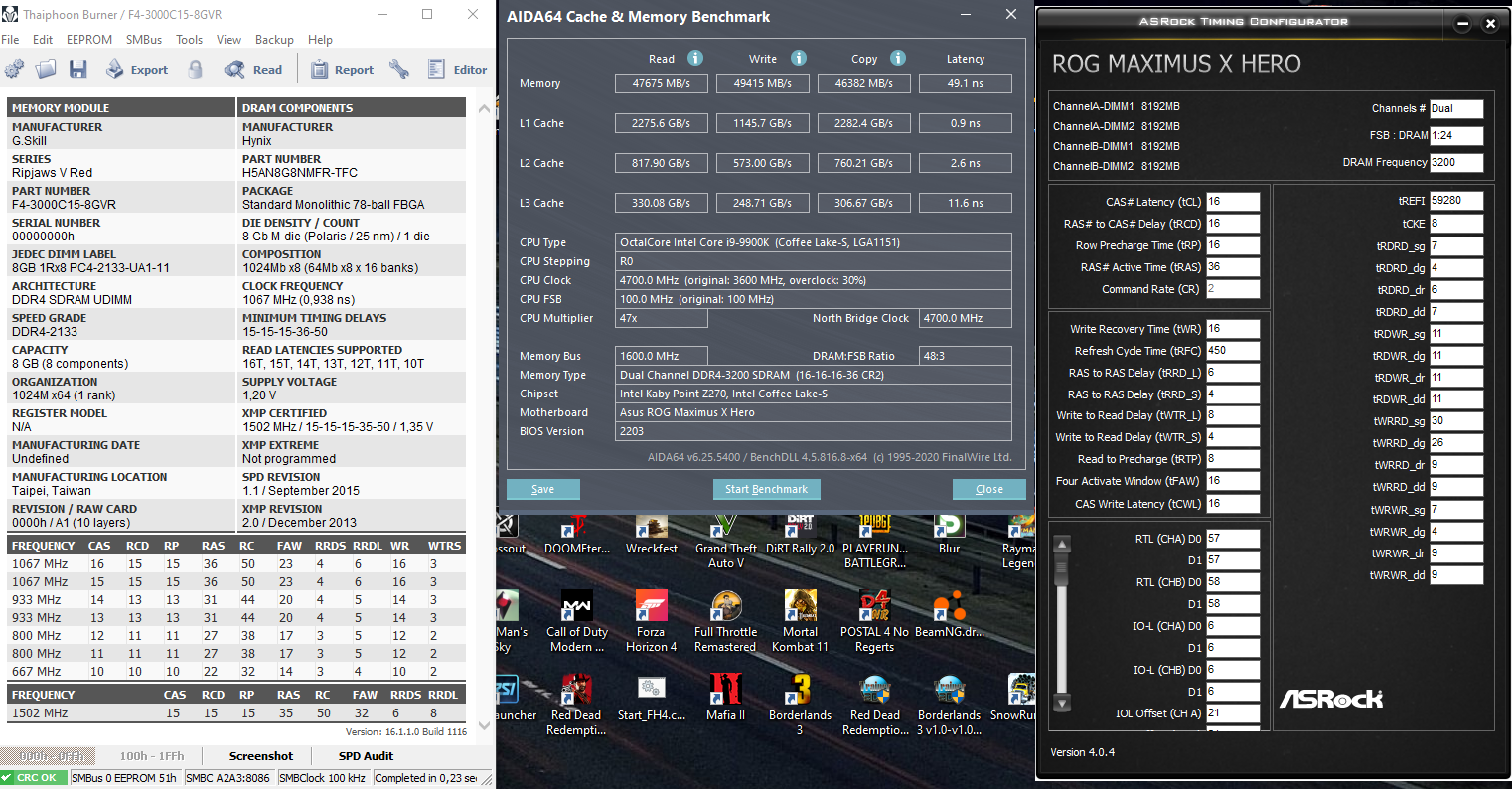Select the Borderlands 3 v1.0 trainer icon

949,705
